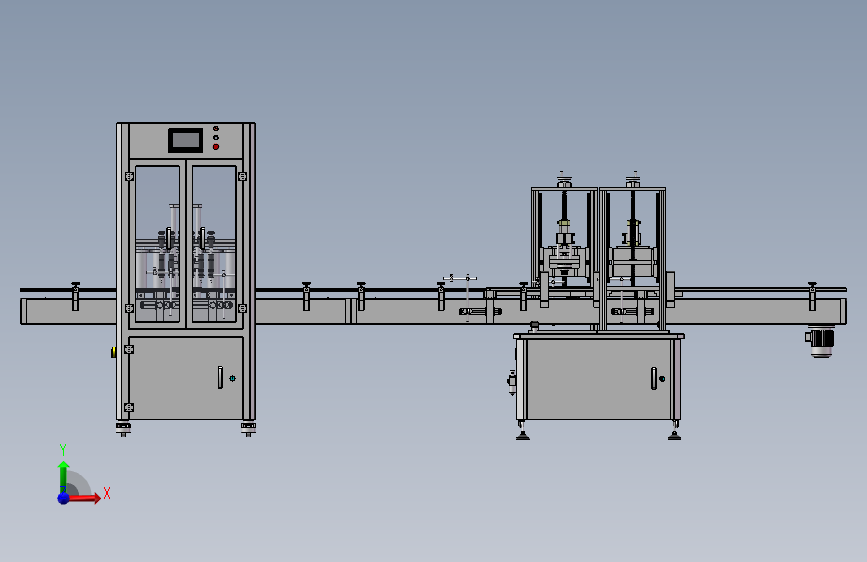Select the conveyor drive motor under the conveyor
867x562 pixels.
[820, 343]
